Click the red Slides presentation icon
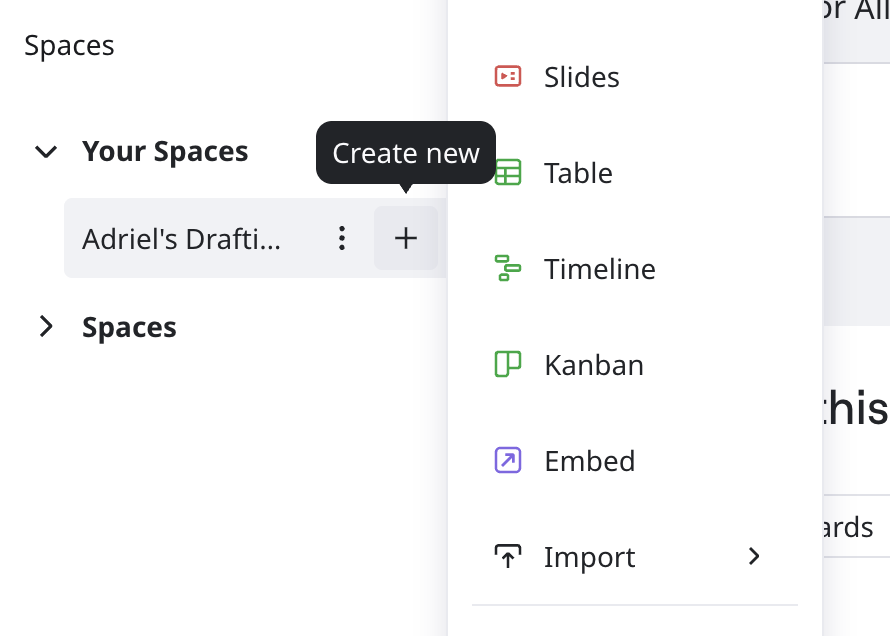Screen dimensions: 890x636 508,76
